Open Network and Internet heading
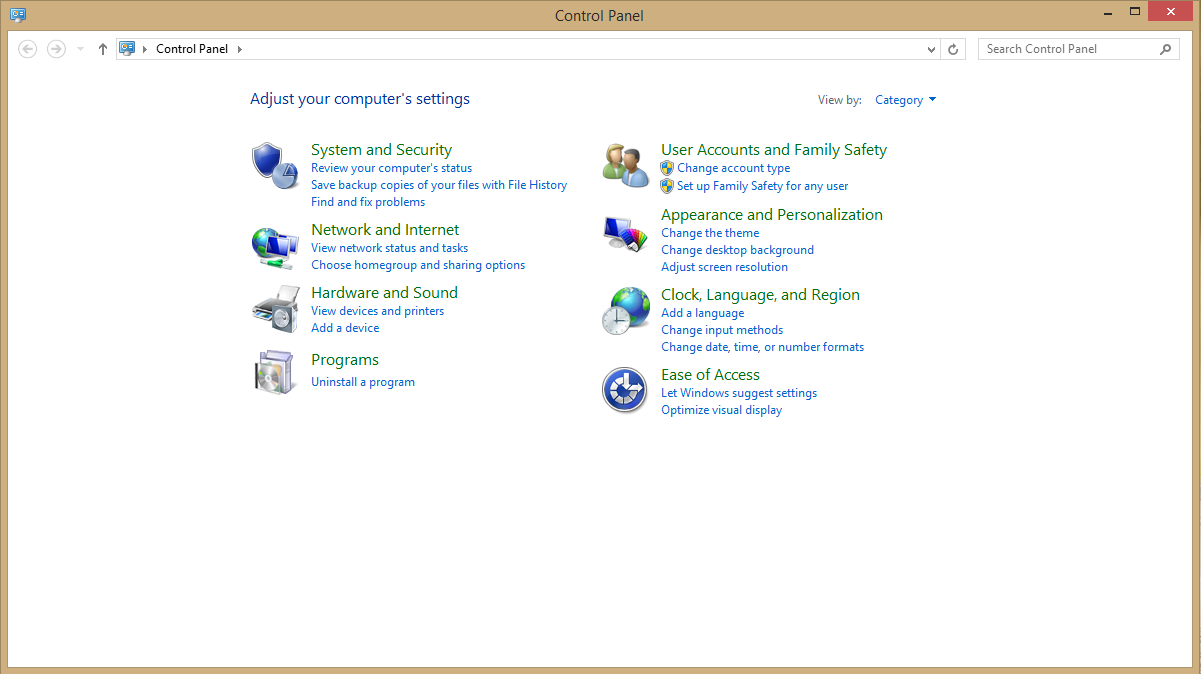The image size is (1201, 674). (x=385, y=230)
